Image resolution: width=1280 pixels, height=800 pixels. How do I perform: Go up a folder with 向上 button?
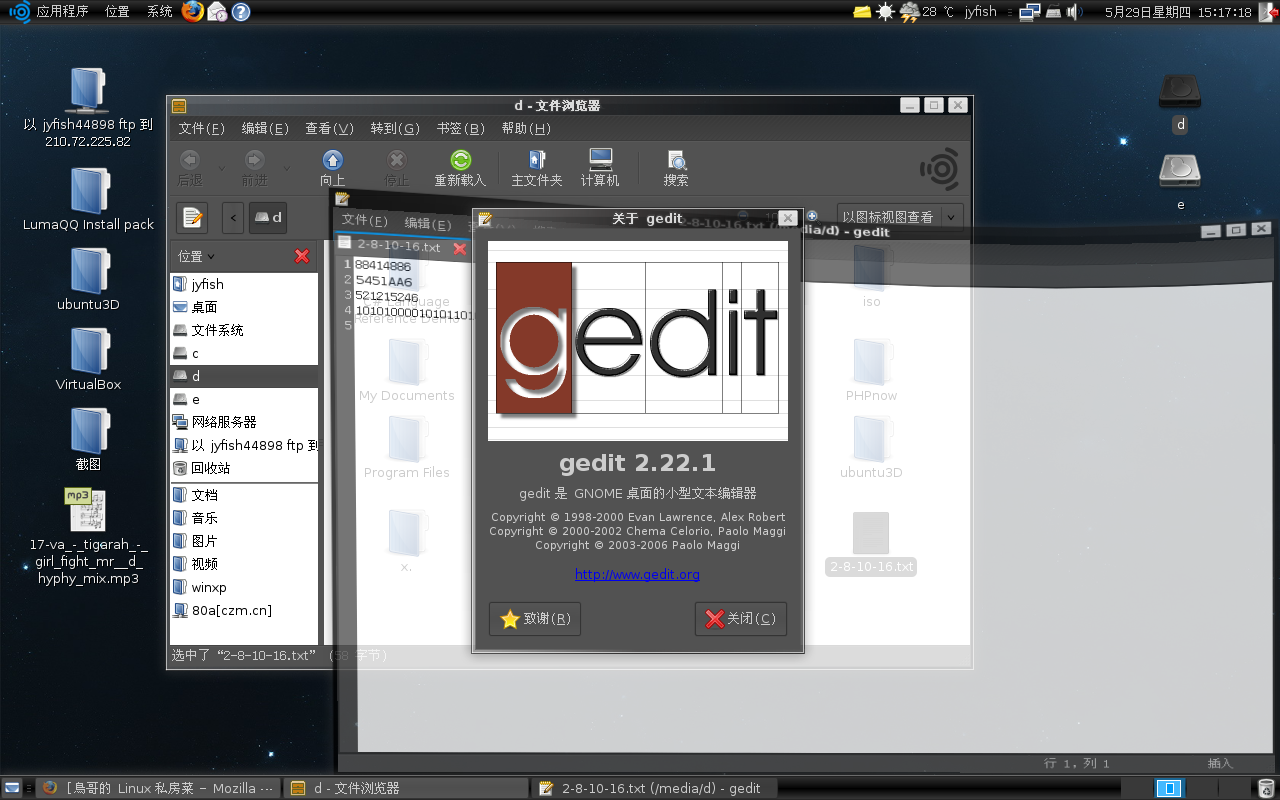tap(333, 168)
